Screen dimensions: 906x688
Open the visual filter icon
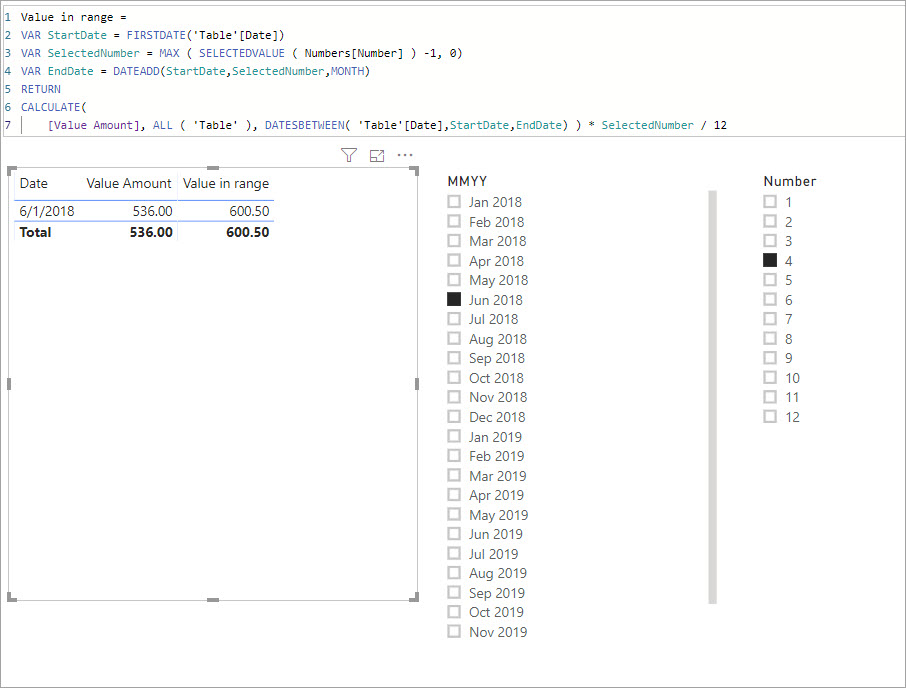(x=348, y=155)
